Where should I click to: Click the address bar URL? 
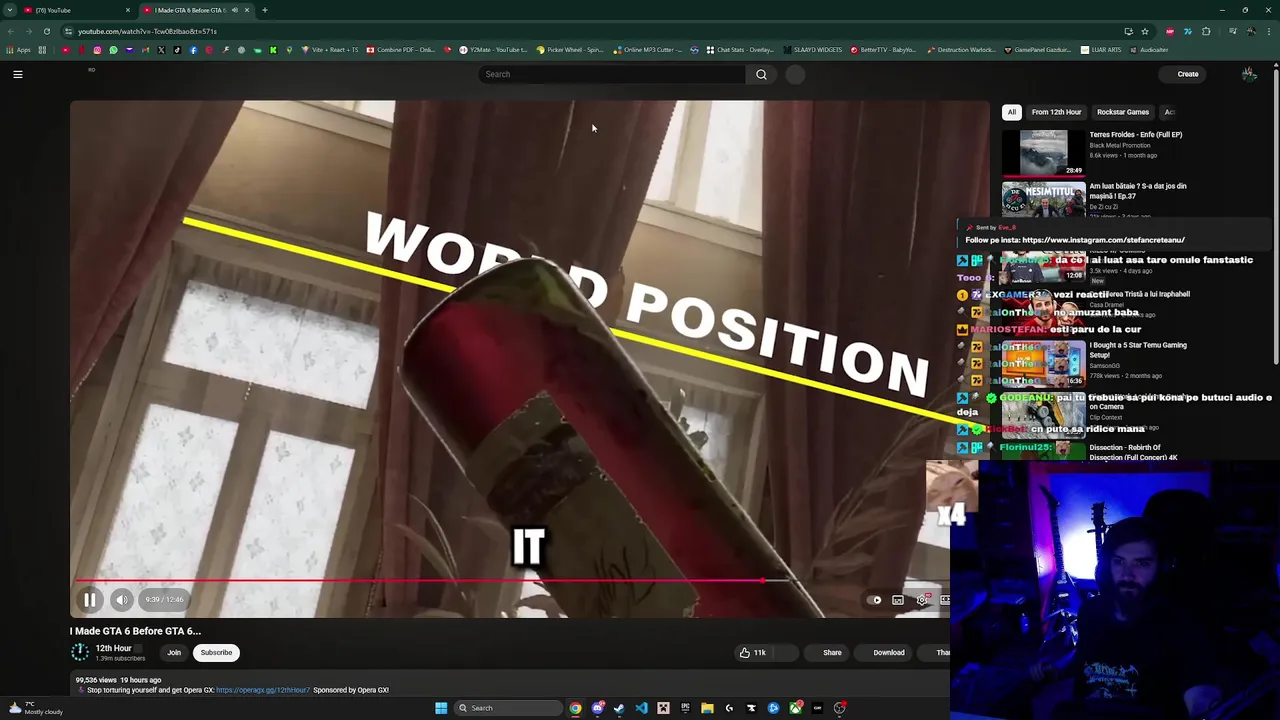pyautogui.click(x=147, y=31)
